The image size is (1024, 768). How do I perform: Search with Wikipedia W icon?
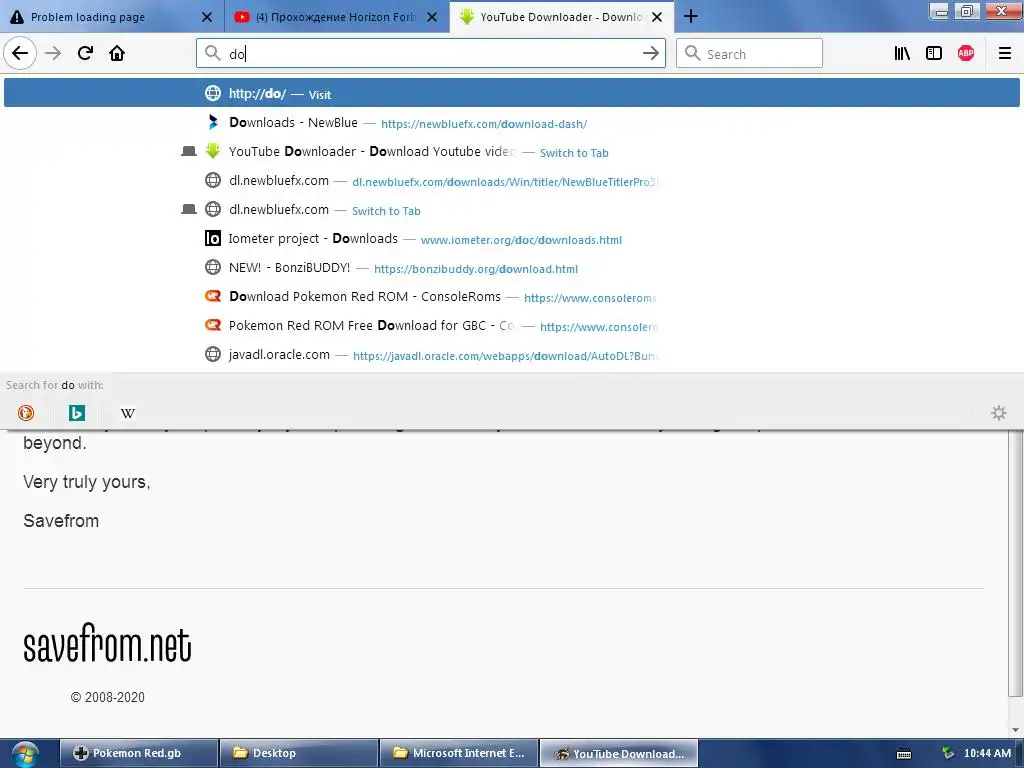click(x=128, y=413)
